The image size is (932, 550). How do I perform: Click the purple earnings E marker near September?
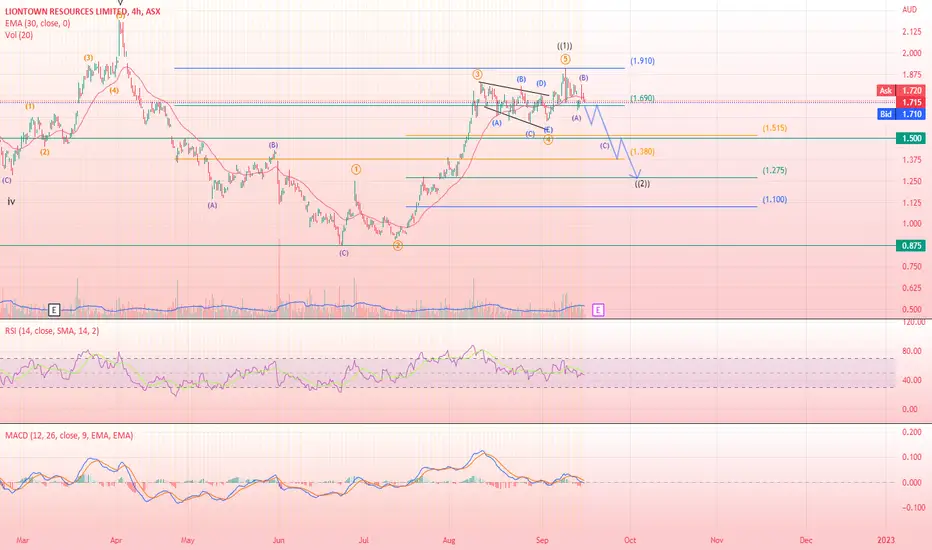click(598, 310)
